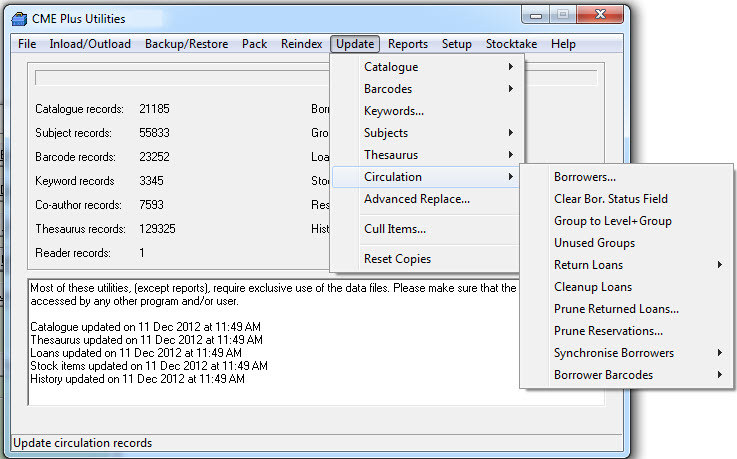
Task: Click 'Catalogue updated on 11 Dec 2012' line
Action: point(145,327)
